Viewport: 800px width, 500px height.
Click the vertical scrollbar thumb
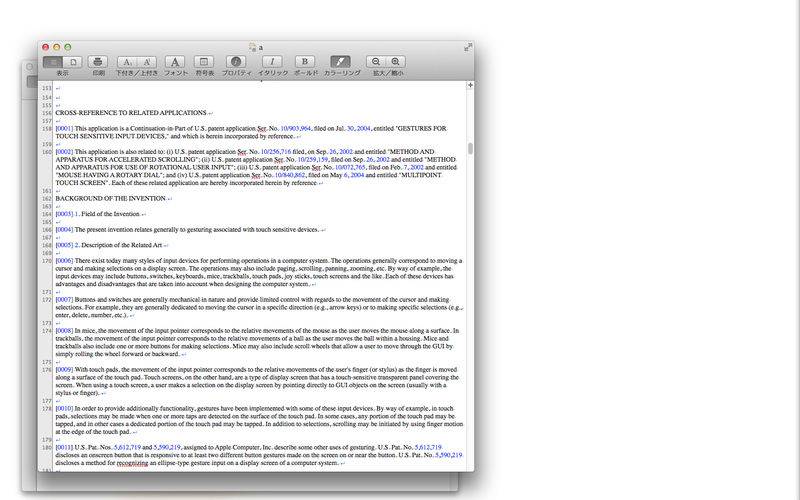pyautogui.click(x=470, y=148)
